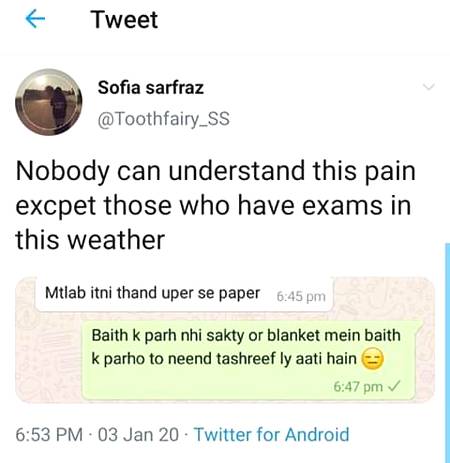Screen dimensions: 450x463
Task: Tap the green "Baith k parh" bubble
Action: point(249,360)
